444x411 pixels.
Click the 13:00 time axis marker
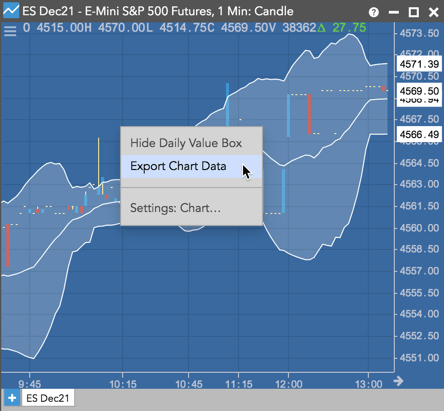click(x=368, y=384)
